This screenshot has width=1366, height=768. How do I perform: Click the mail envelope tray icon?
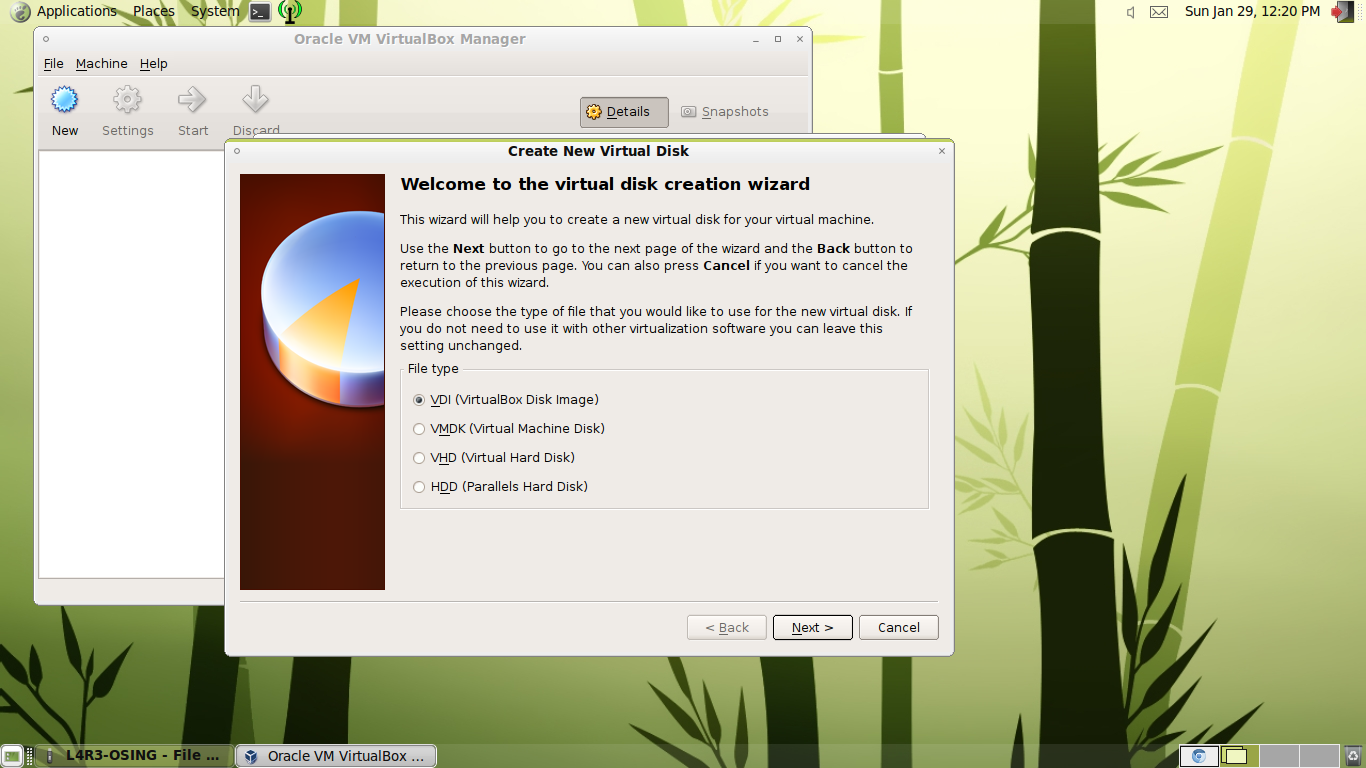coord(1159,12)
